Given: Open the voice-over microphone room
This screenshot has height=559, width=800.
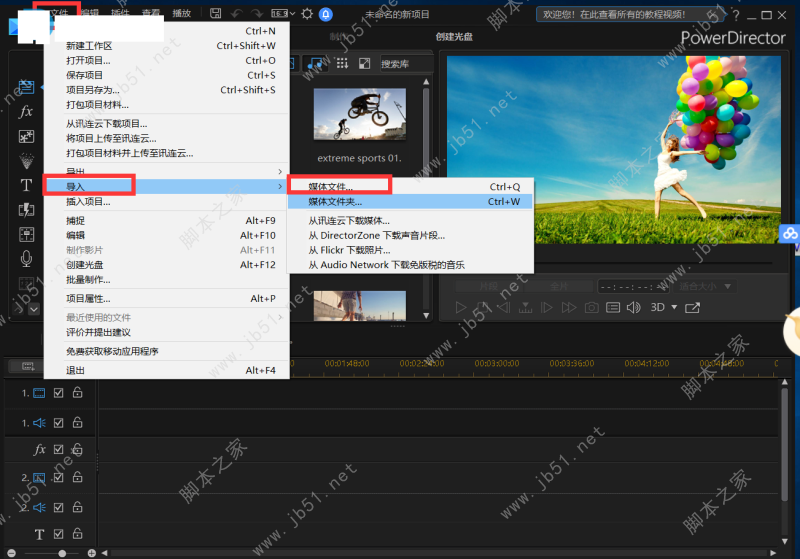Looking at the screenshot, I should [26, 259].
